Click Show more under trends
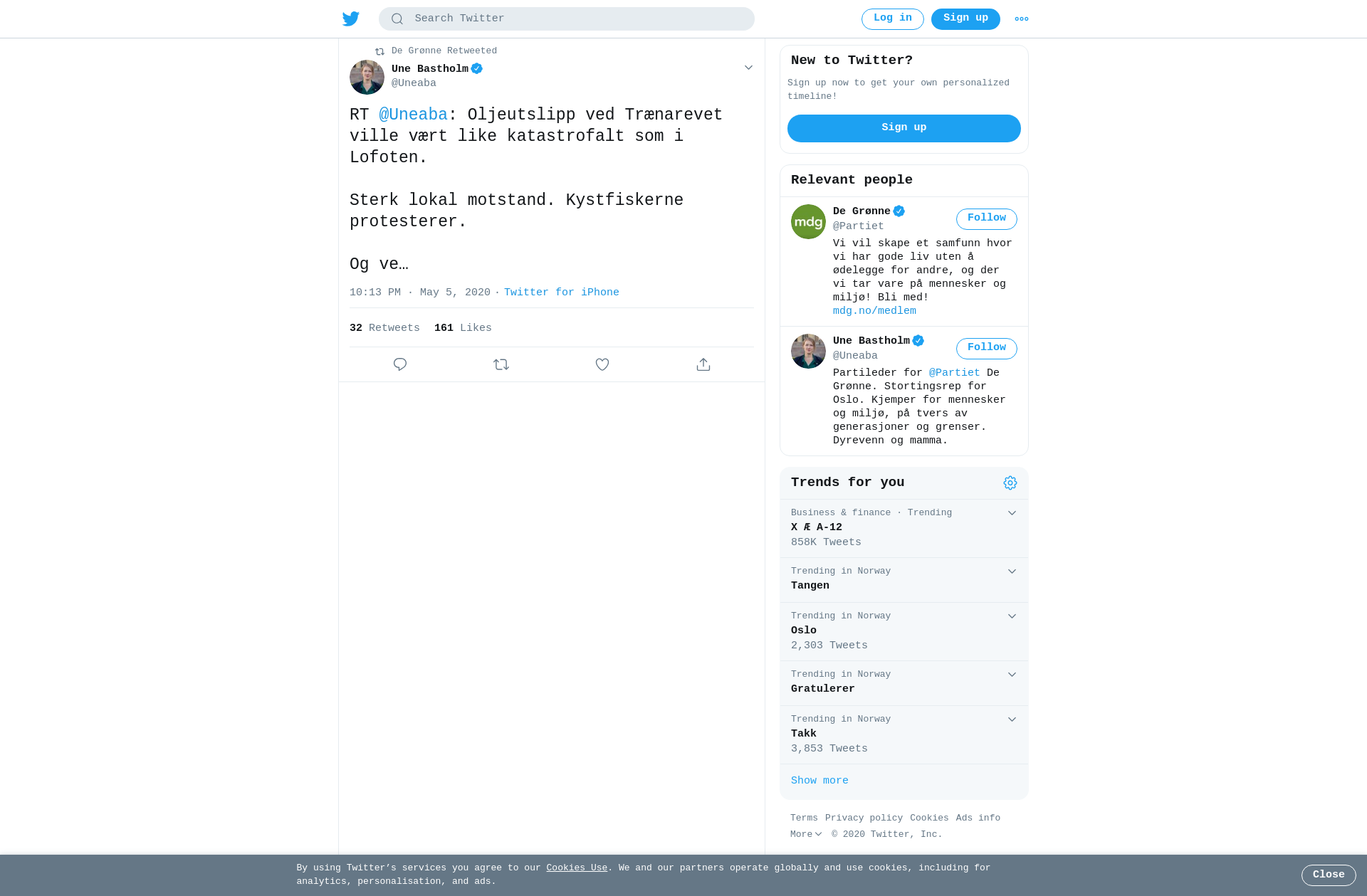The width and height of the screenshot is (1367, 896). click(819, 781)
